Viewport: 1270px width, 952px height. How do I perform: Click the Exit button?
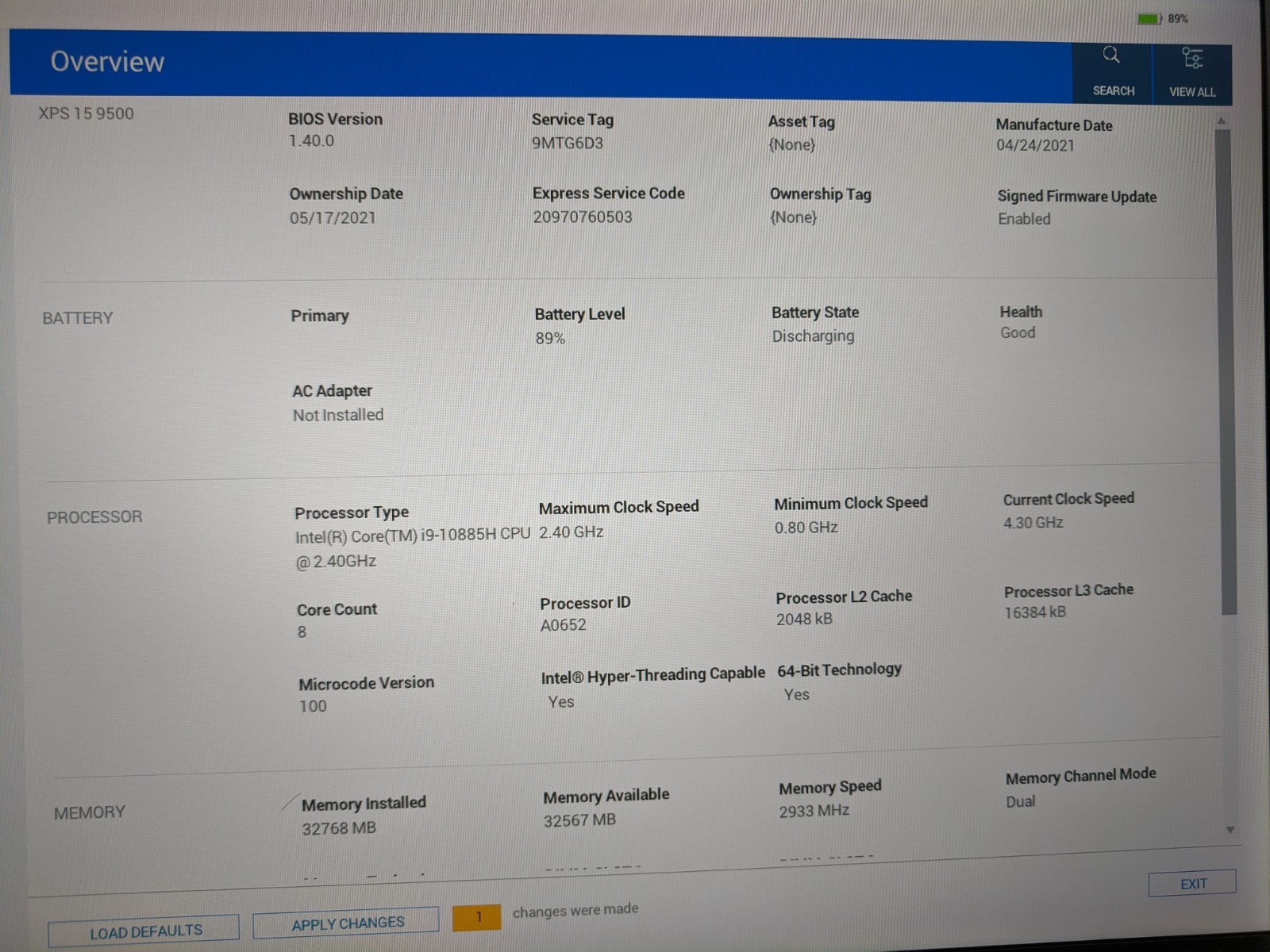coord(1192,884)
